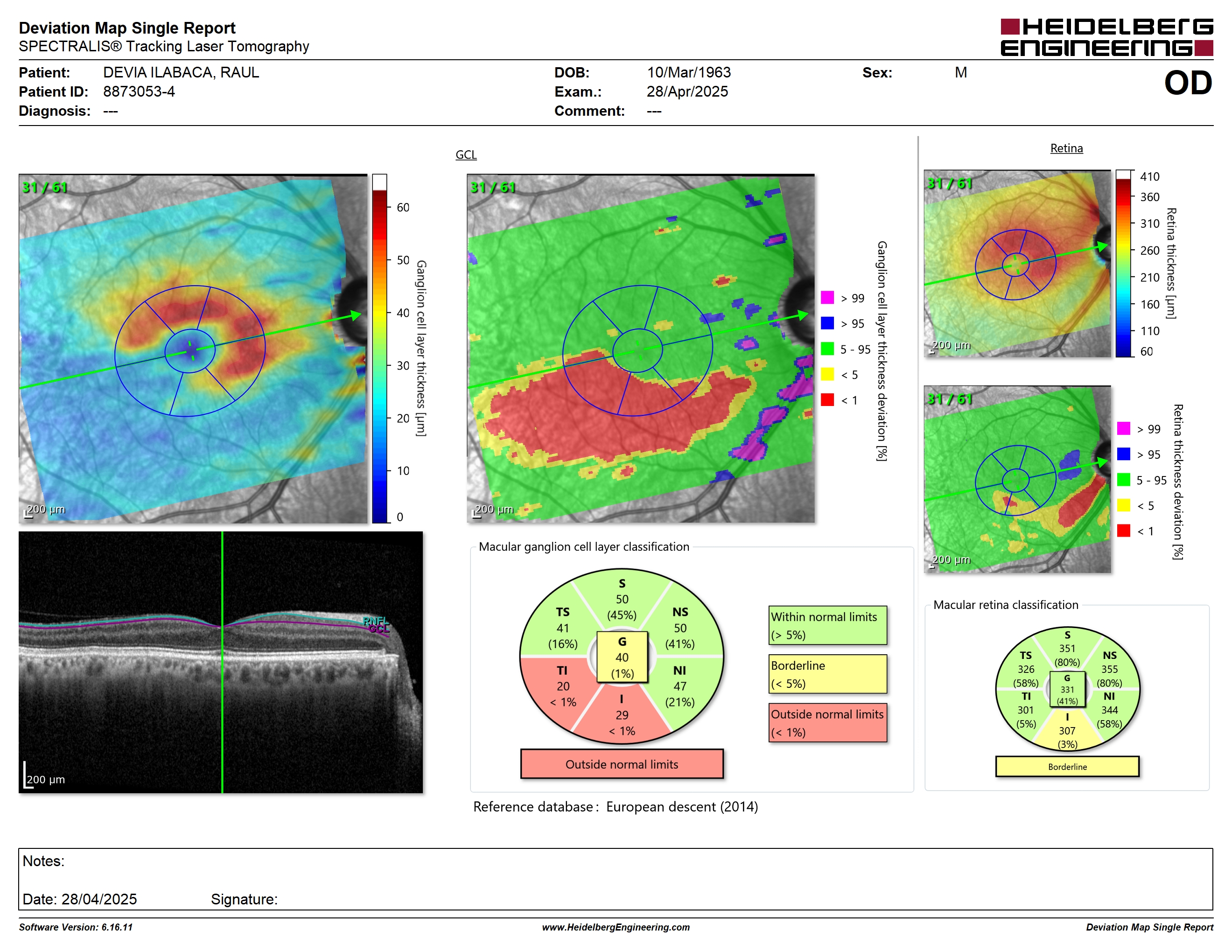Click patient name DEVIA ILABACA, RAUL
Screen dimensions: 1232x952
click(181, 73)
